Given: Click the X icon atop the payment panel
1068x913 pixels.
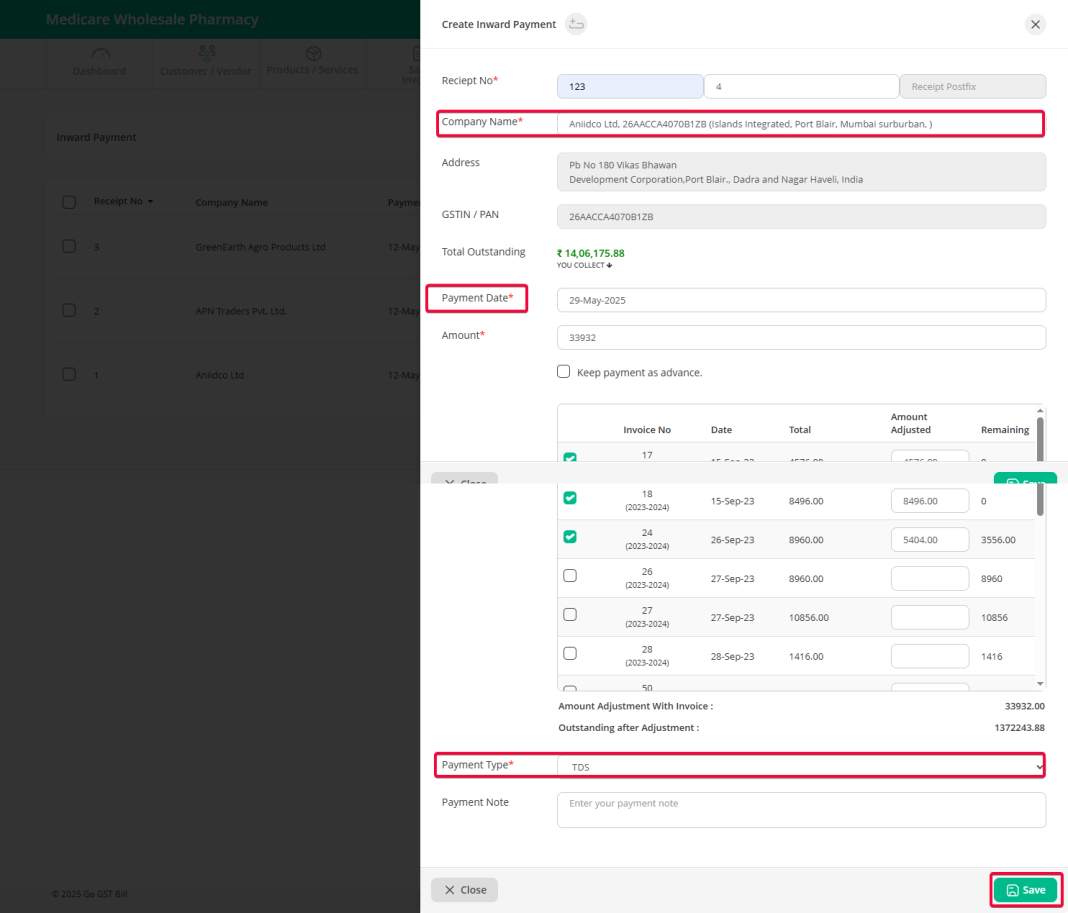Looking at the screenshot, I should (x=1035, y=24).
